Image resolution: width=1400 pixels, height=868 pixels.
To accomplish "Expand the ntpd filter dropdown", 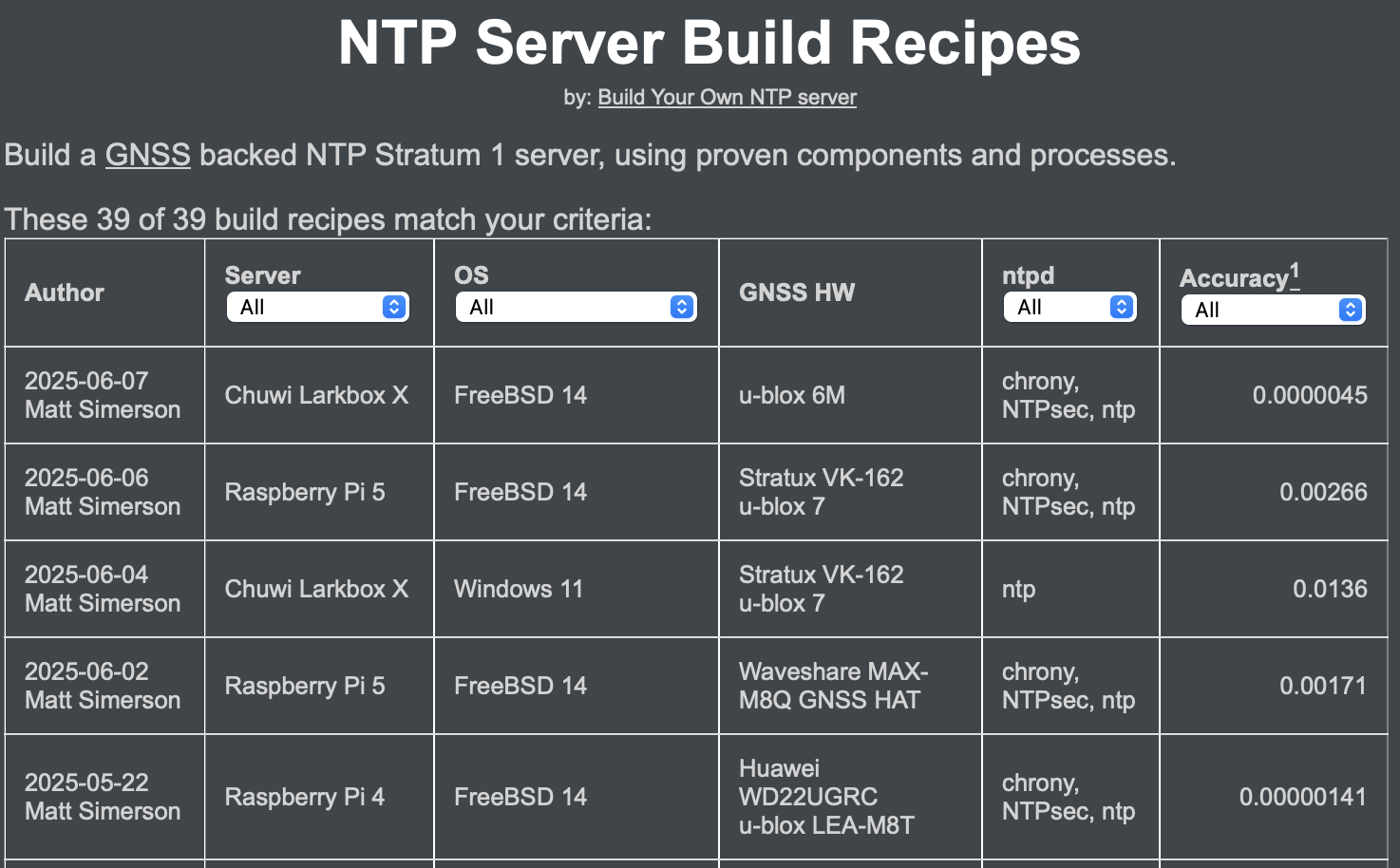I will (x=1069, y=307).
